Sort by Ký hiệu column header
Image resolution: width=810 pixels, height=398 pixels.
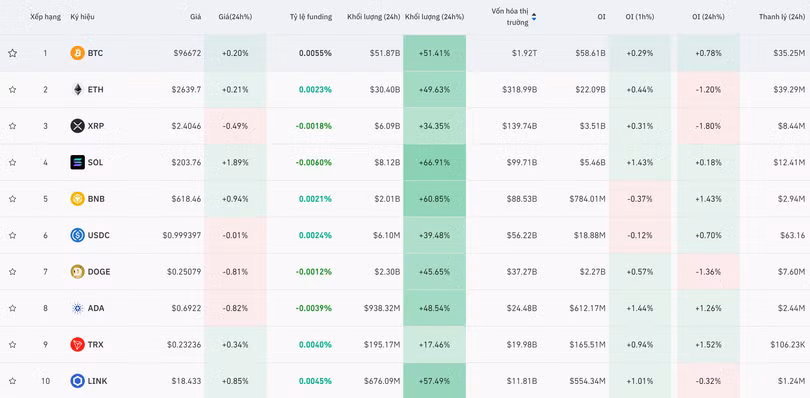82,17
